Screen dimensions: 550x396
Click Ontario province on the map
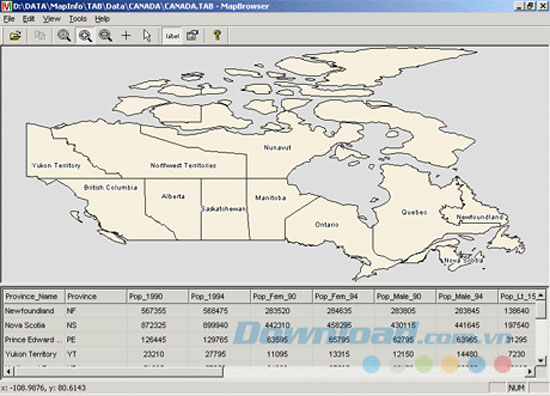[327, 224]
